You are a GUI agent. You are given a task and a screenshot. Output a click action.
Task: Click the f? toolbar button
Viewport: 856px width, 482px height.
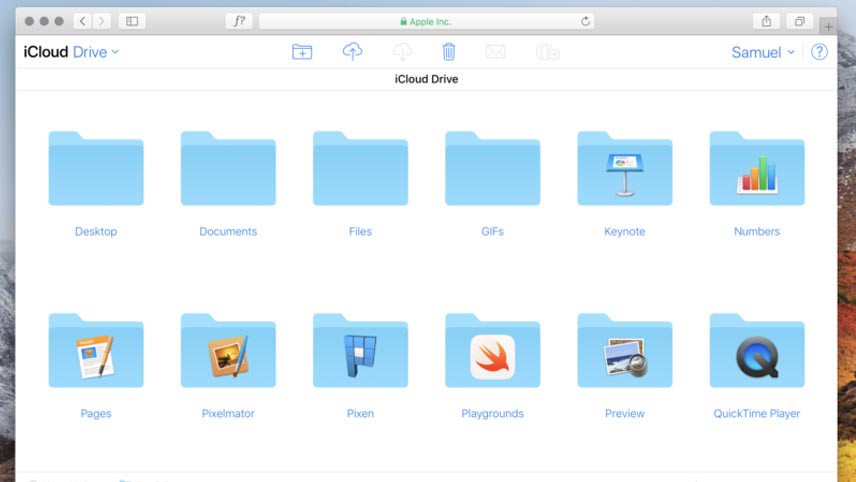point(239,21)
